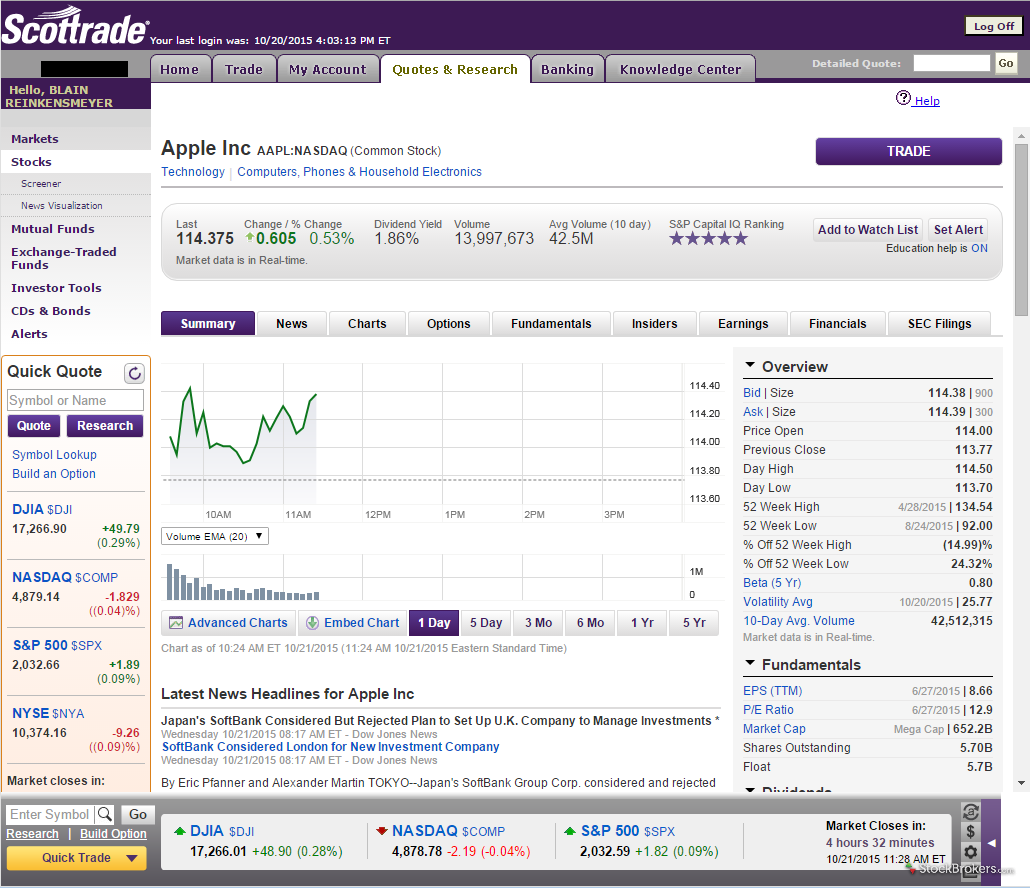Image resolution: width=1030 pixels, height=888 pixels.
Task: Toggle Education help ON link
Action: pyautogui.click(x=979, y=248)
